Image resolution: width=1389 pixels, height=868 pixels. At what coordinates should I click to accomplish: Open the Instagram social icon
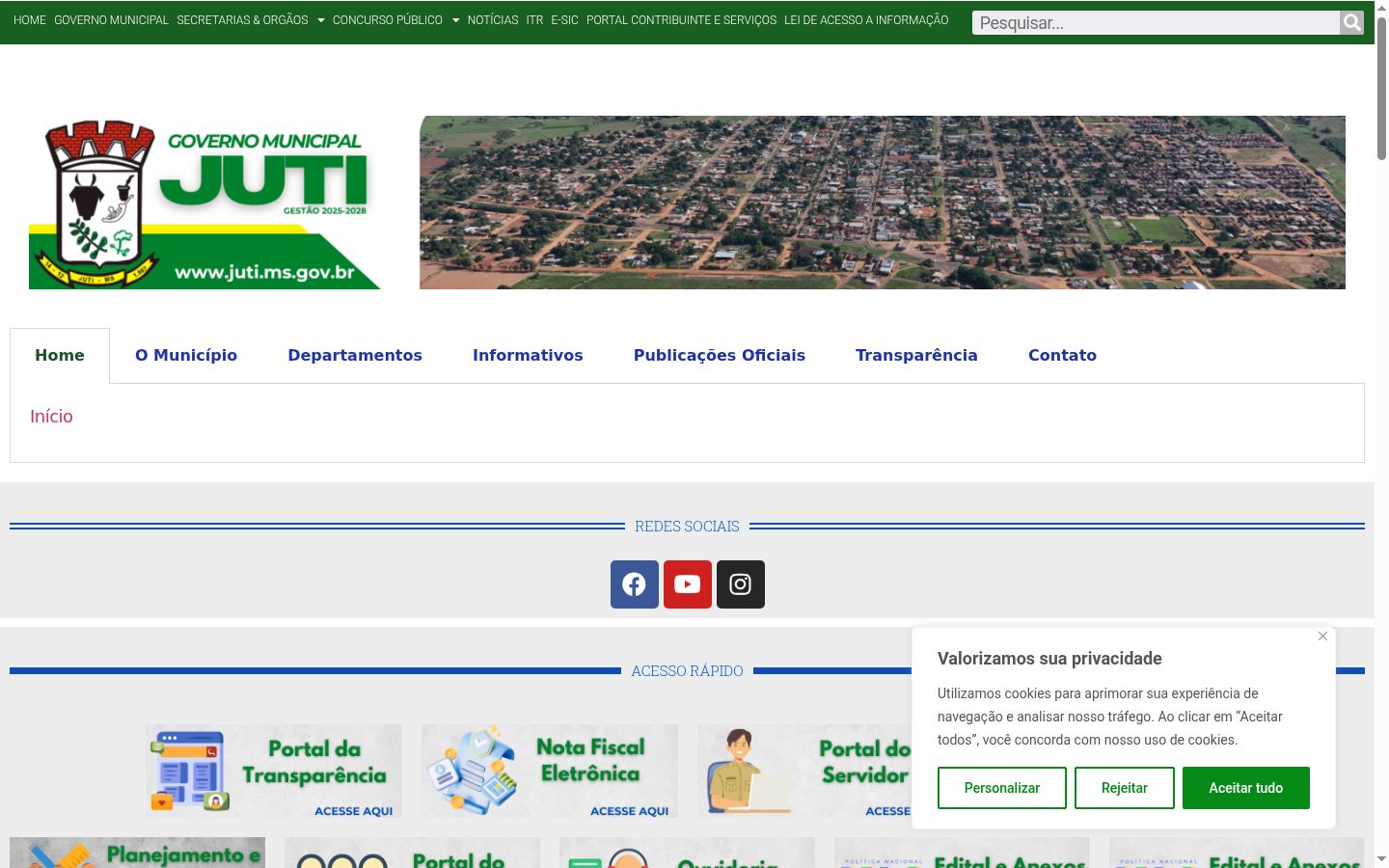[x=741, y=584]
